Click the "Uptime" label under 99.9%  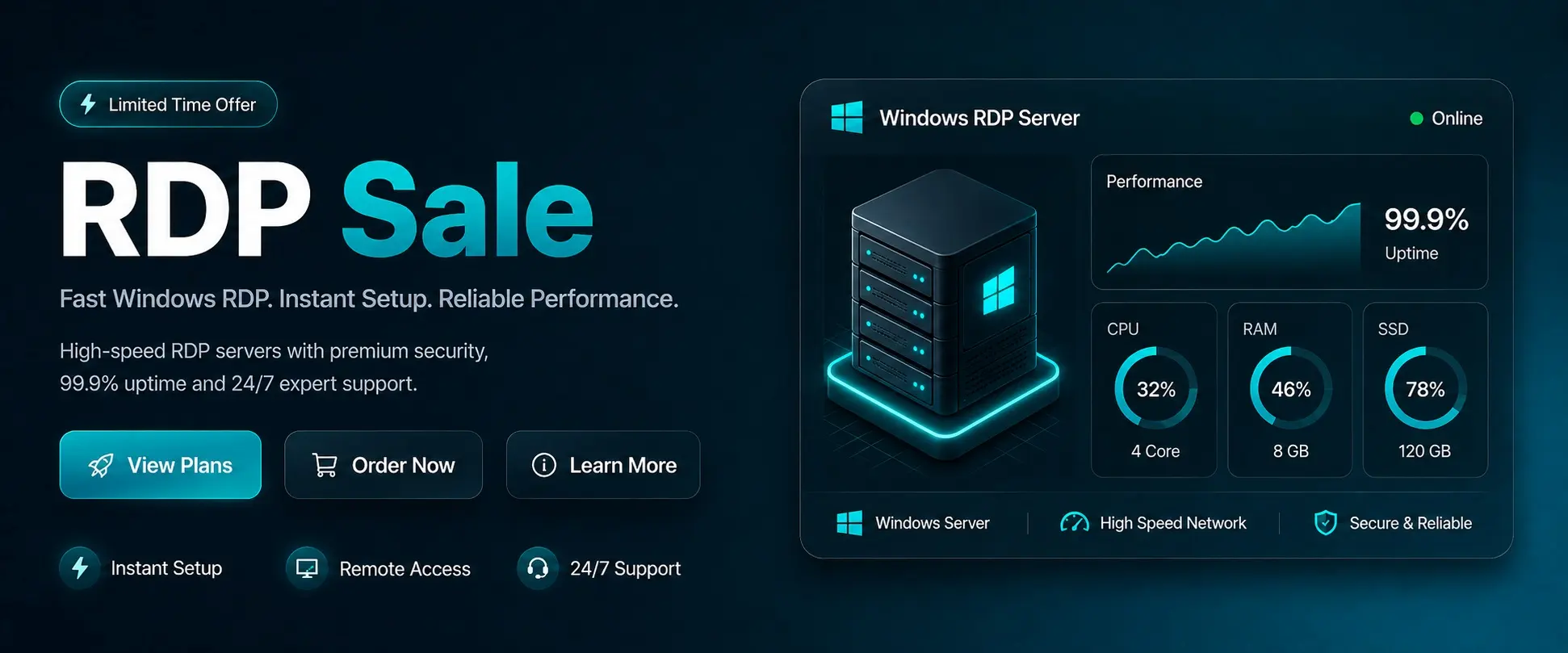click(x=1411, y=253)
